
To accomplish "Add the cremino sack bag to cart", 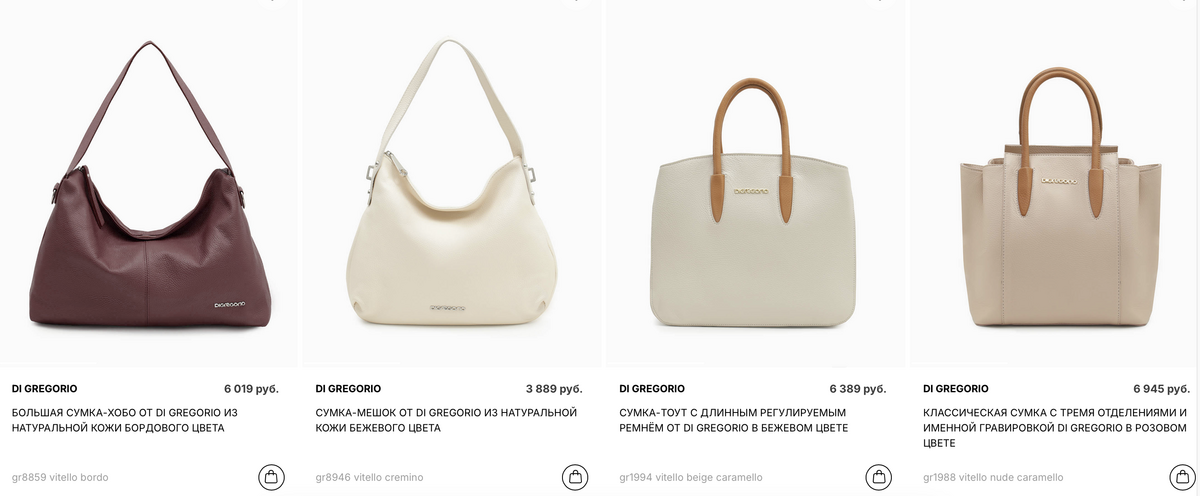I will 575,477.
